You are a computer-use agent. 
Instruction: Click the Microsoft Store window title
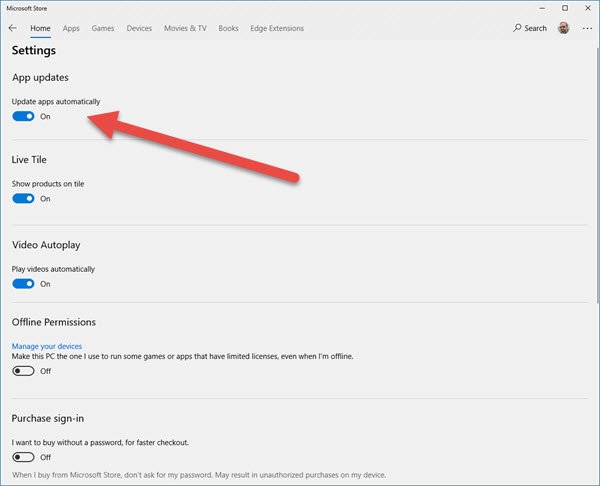(x=27, y=8)
